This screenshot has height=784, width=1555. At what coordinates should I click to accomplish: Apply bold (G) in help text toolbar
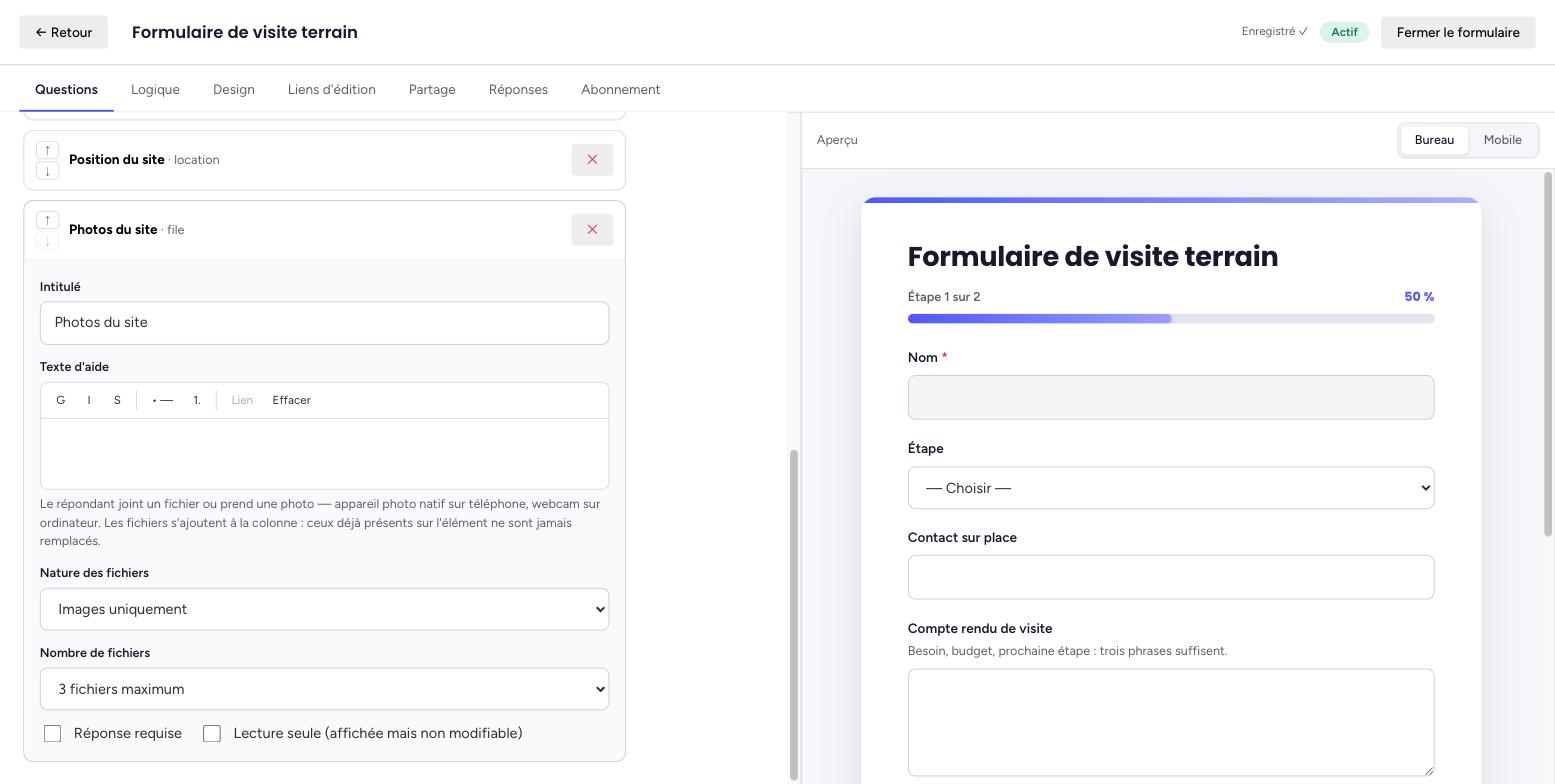60,400
